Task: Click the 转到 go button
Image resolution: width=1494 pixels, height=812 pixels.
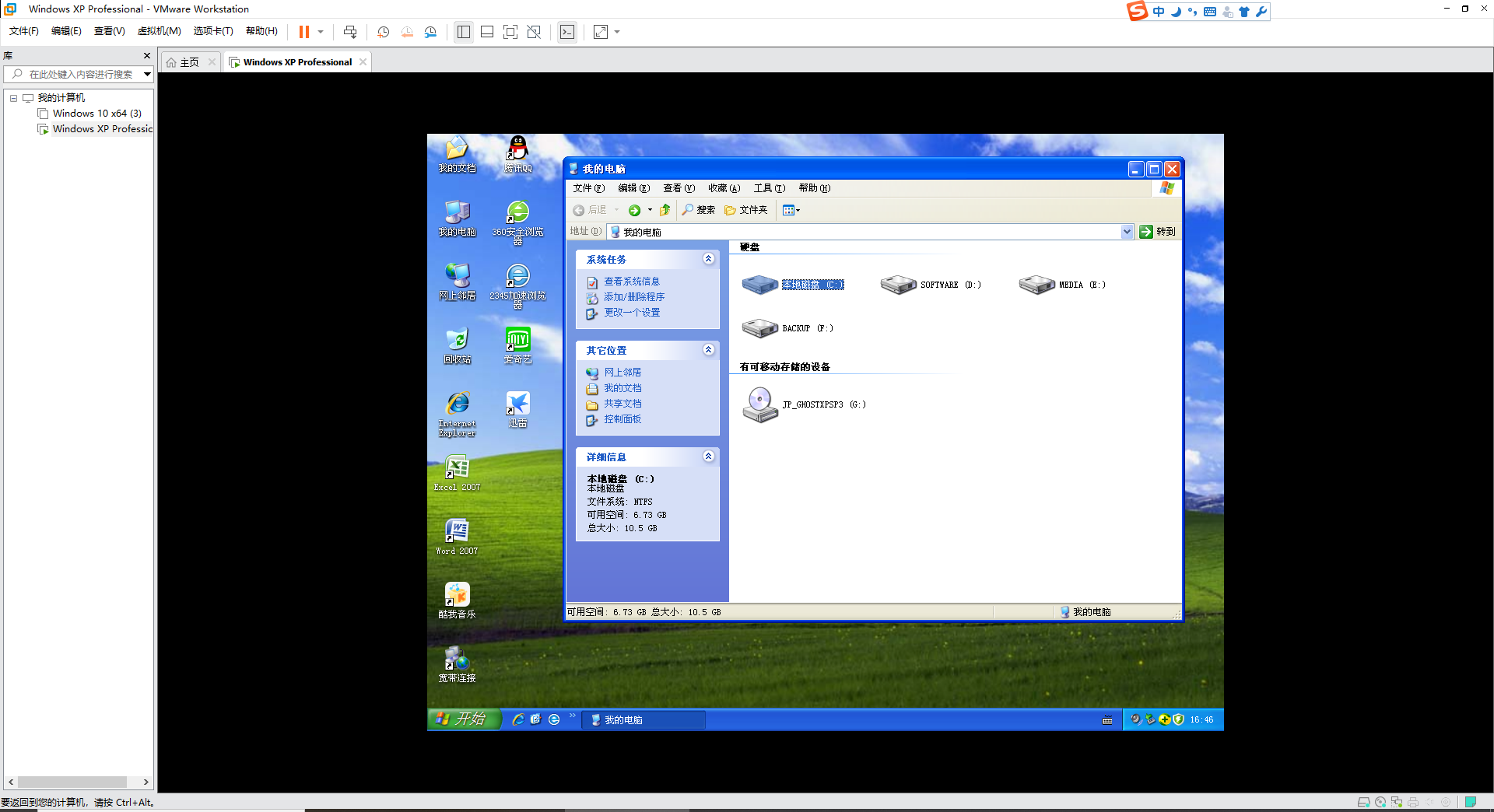Action: (1158, 232)
